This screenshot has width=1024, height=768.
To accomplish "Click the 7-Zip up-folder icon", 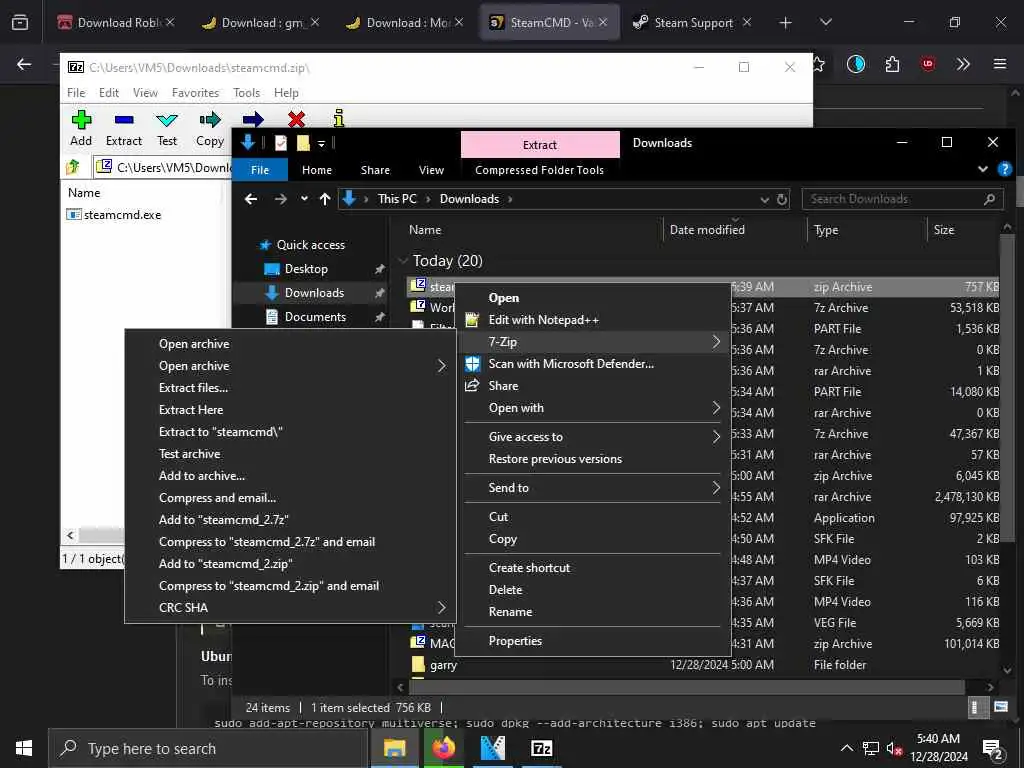I will click(x=73, y=167).
